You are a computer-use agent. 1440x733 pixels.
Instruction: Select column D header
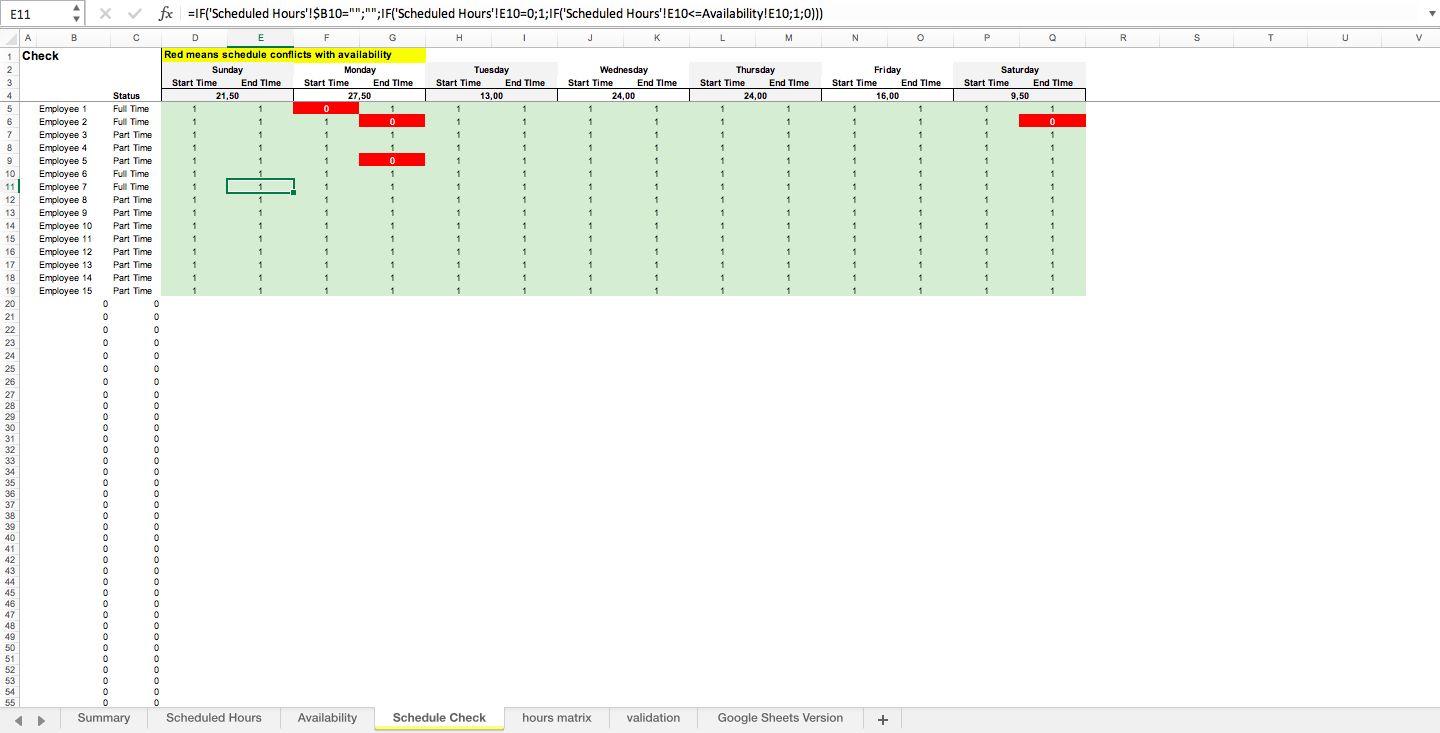click(x=194, y=38)
